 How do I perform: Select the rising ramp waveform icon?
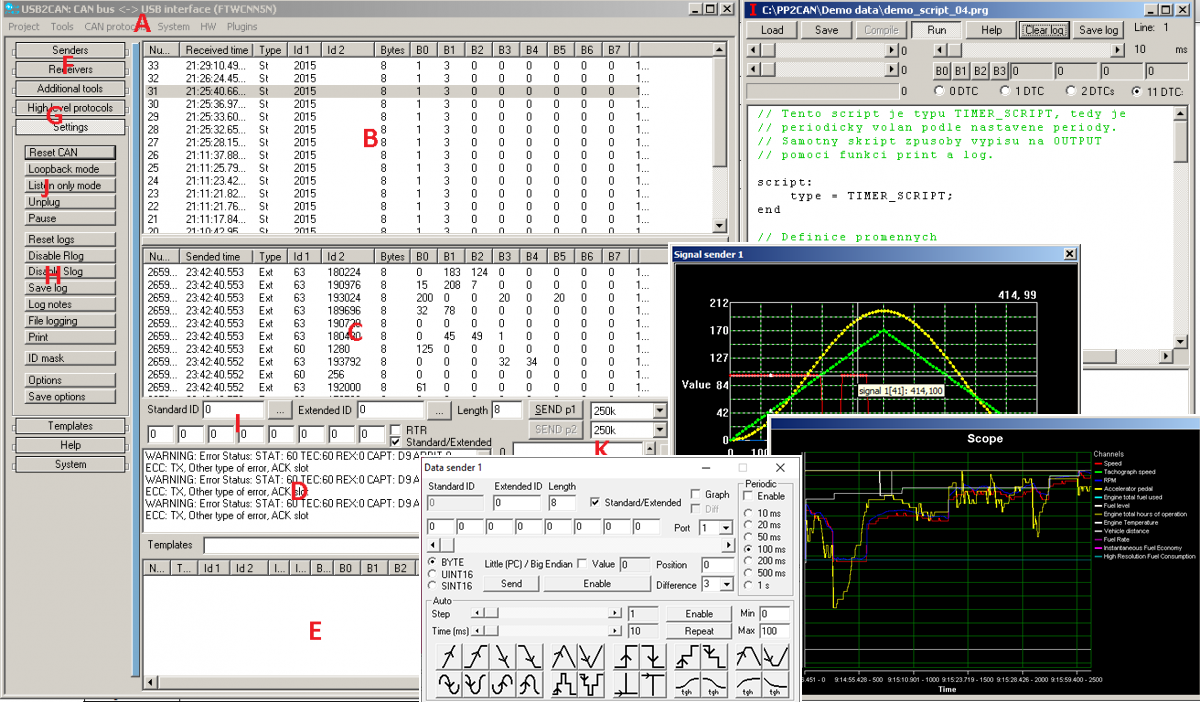click(x=449, y=656)
